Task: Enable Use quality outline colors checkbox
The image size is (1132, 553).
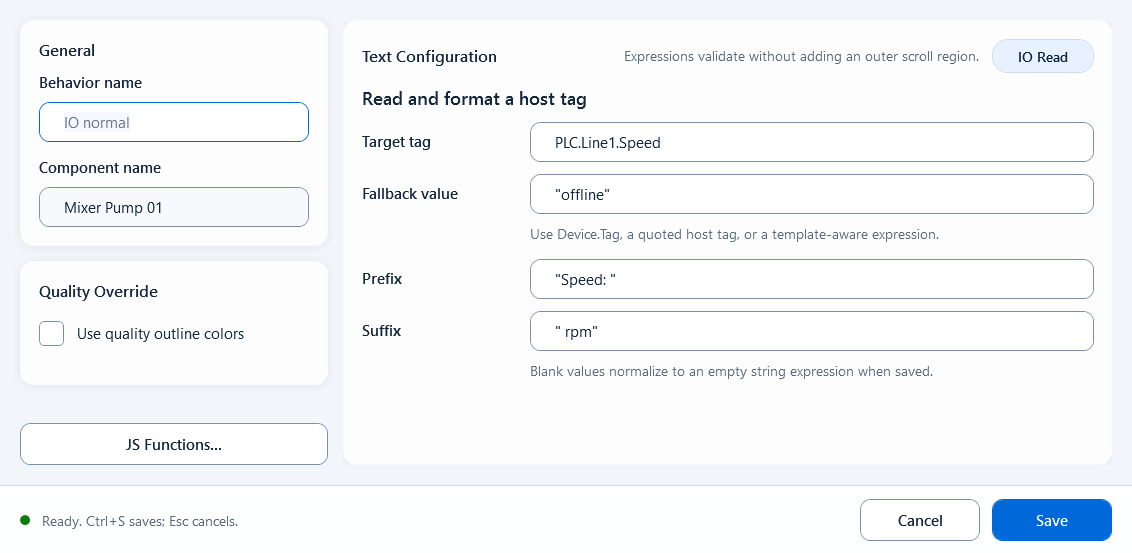Action: [51, 334]
